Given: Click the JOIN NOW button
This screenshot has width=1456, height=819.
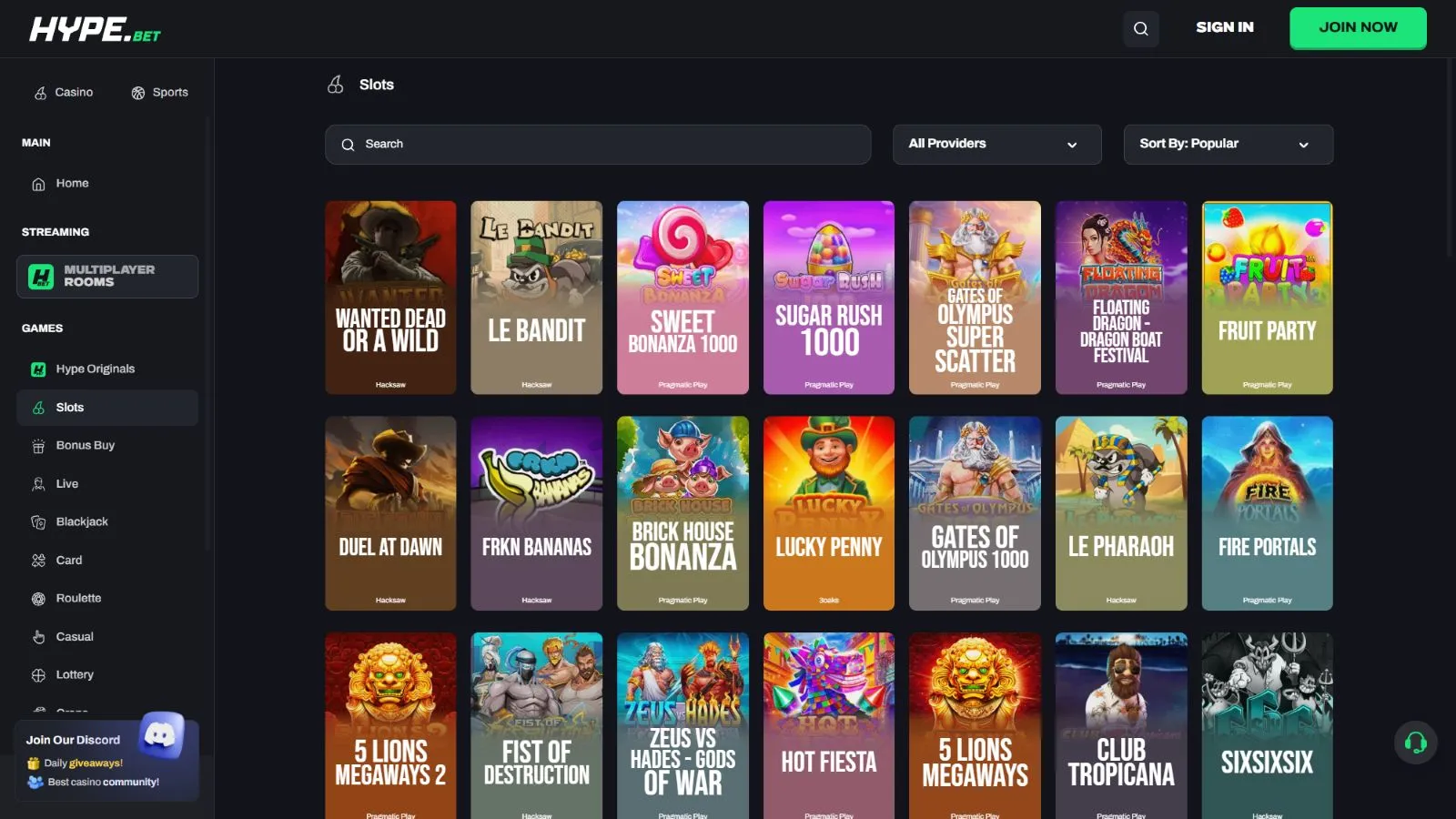Looking at the screenshot, I should coord(1358,27).
